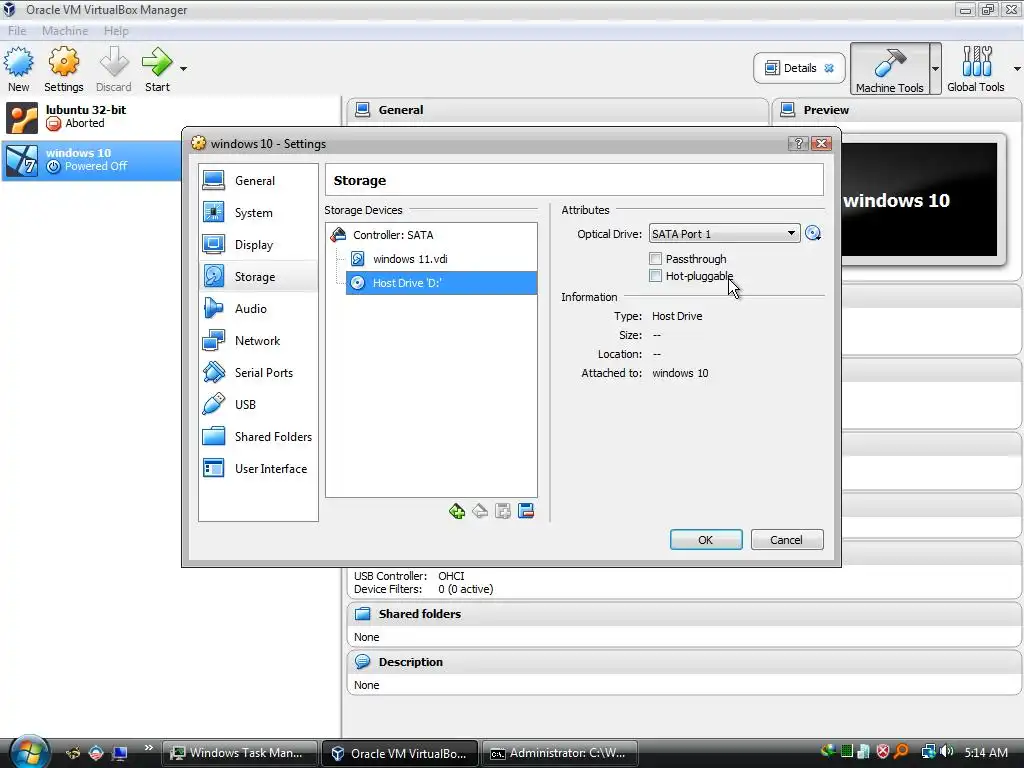Expand the Start button dropdown arrow
This screenshot has width=1024, height=768.
(184, 69)
